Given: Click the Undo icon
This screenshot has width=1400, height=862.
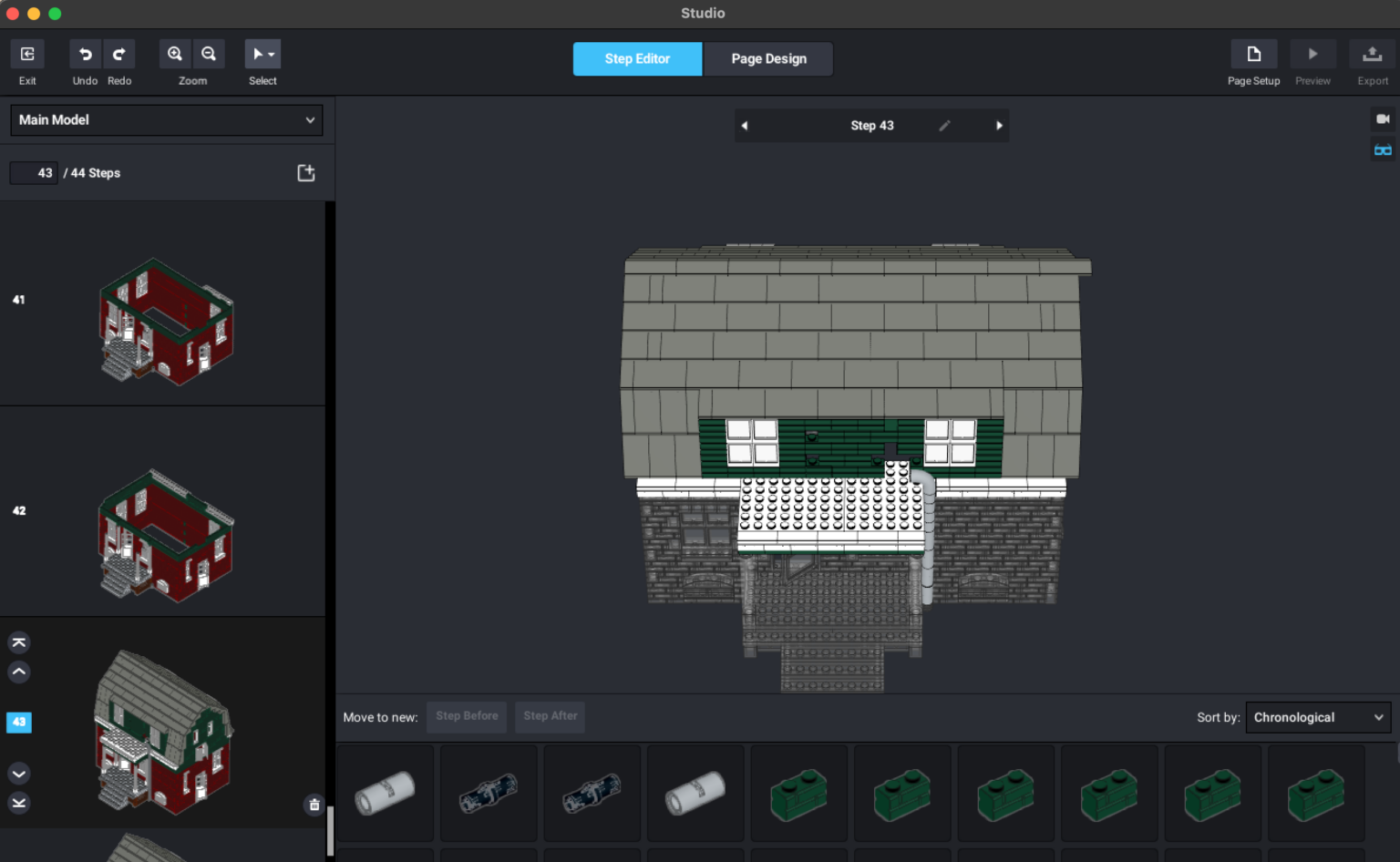Looking at the screenshot, I should 84,54.
